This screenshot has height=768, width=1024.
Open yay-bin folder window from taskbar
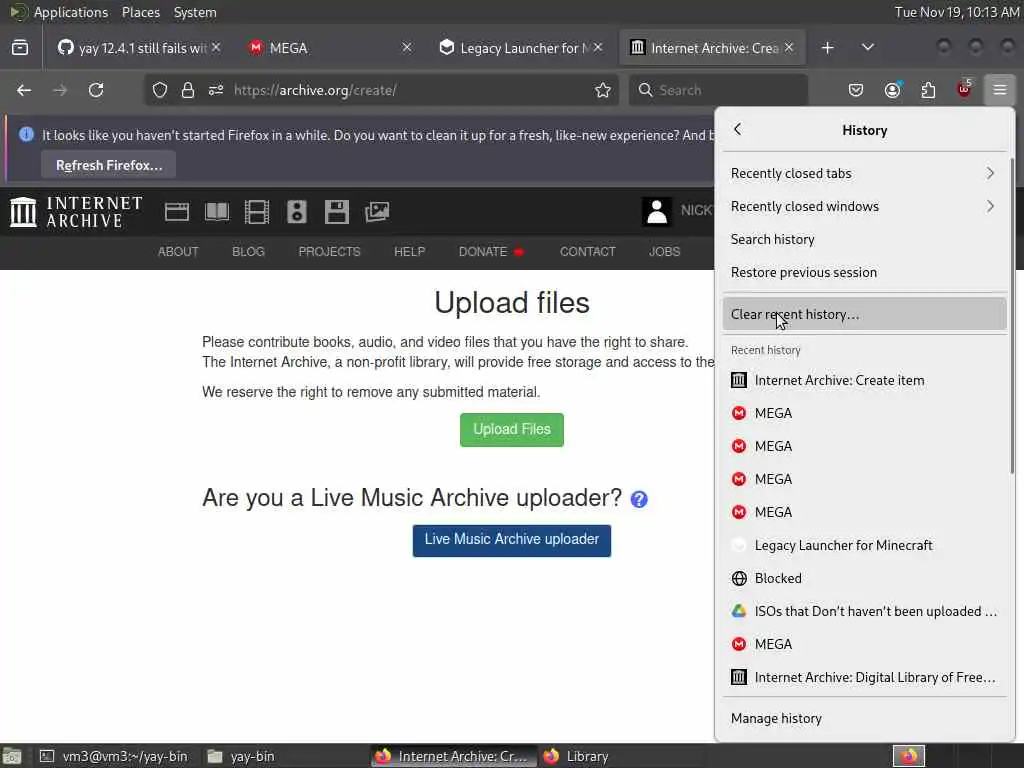coord(242,756)
